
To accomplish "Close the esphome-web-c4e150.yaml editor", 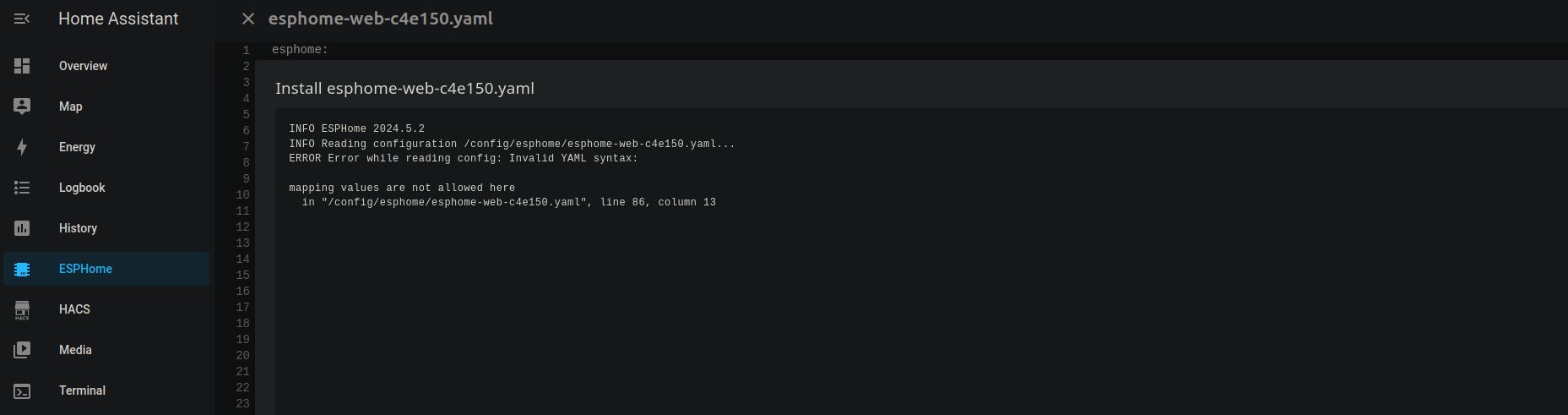I will point(248,19).
